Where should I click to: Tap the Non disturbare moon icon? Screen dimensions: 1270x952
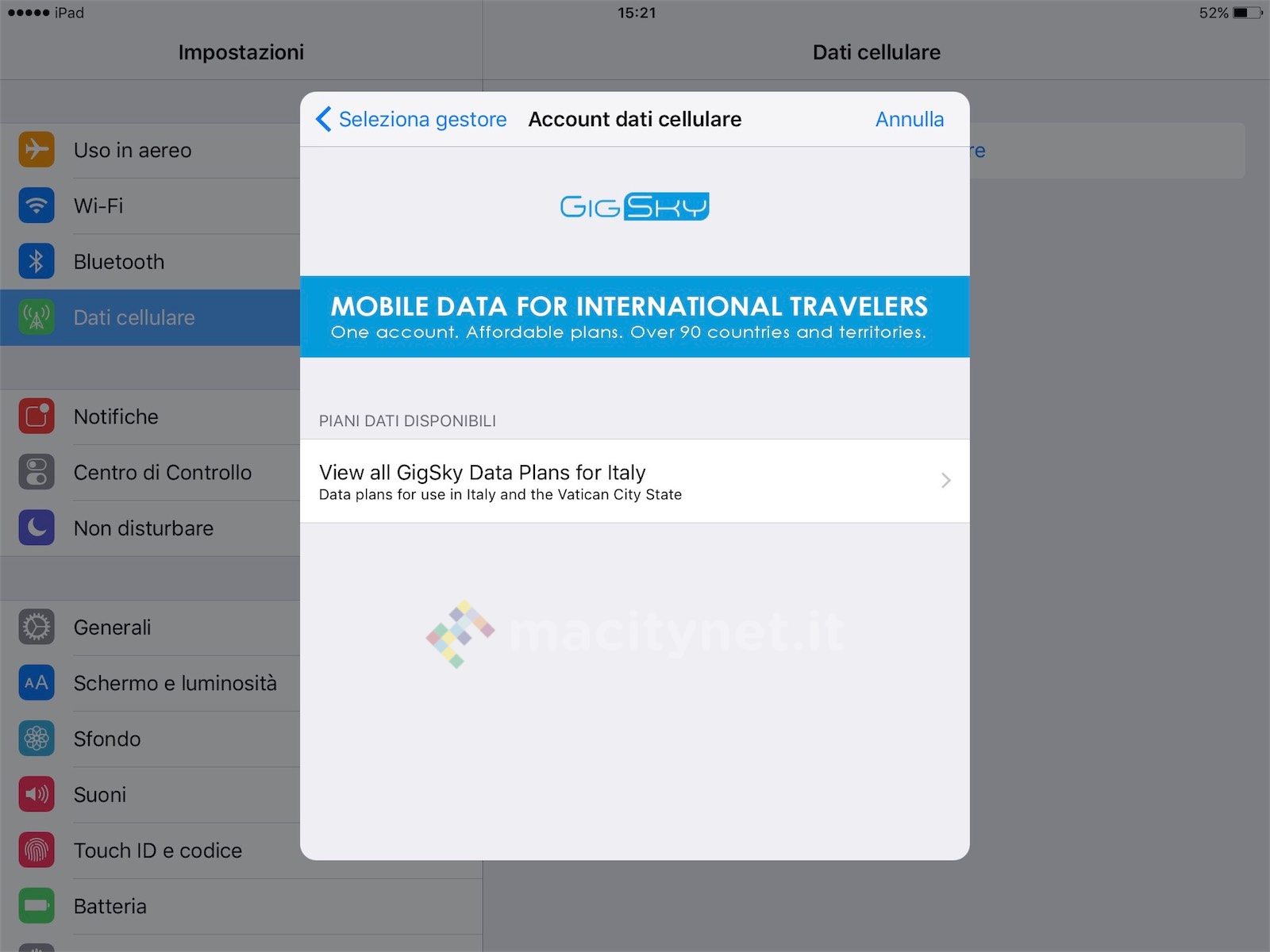[37, 528]
